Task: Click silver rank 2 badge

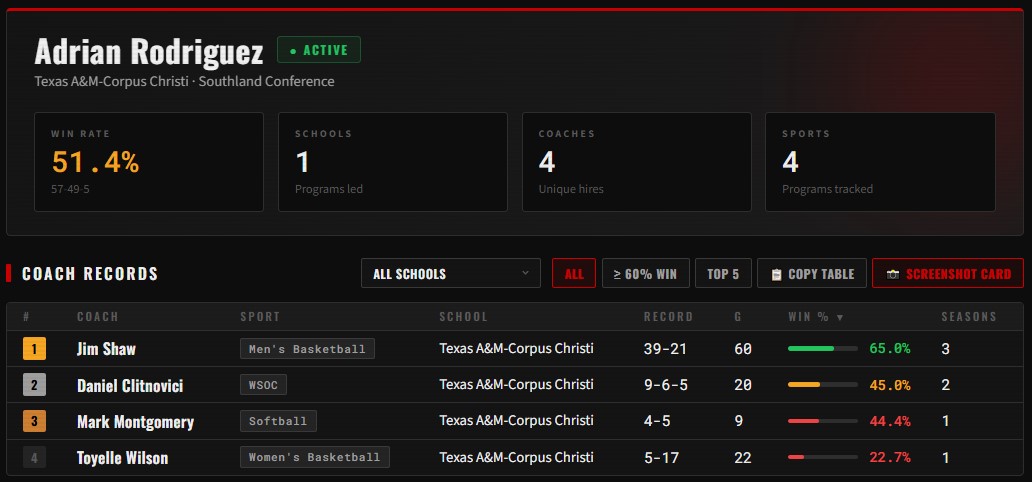Action: tap(34, 385)
